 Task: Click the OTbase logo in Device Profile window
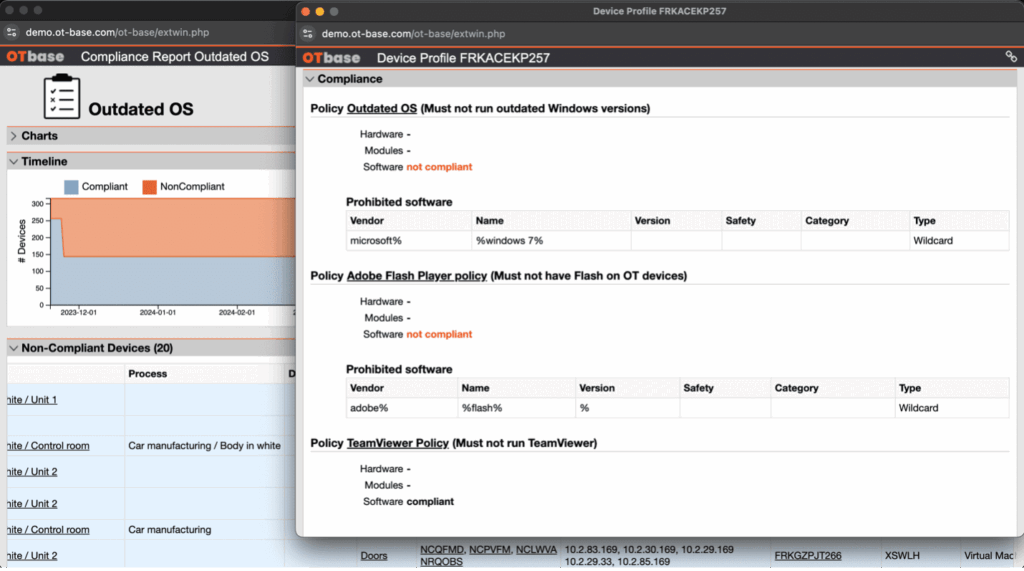click(x=331, y=57)
